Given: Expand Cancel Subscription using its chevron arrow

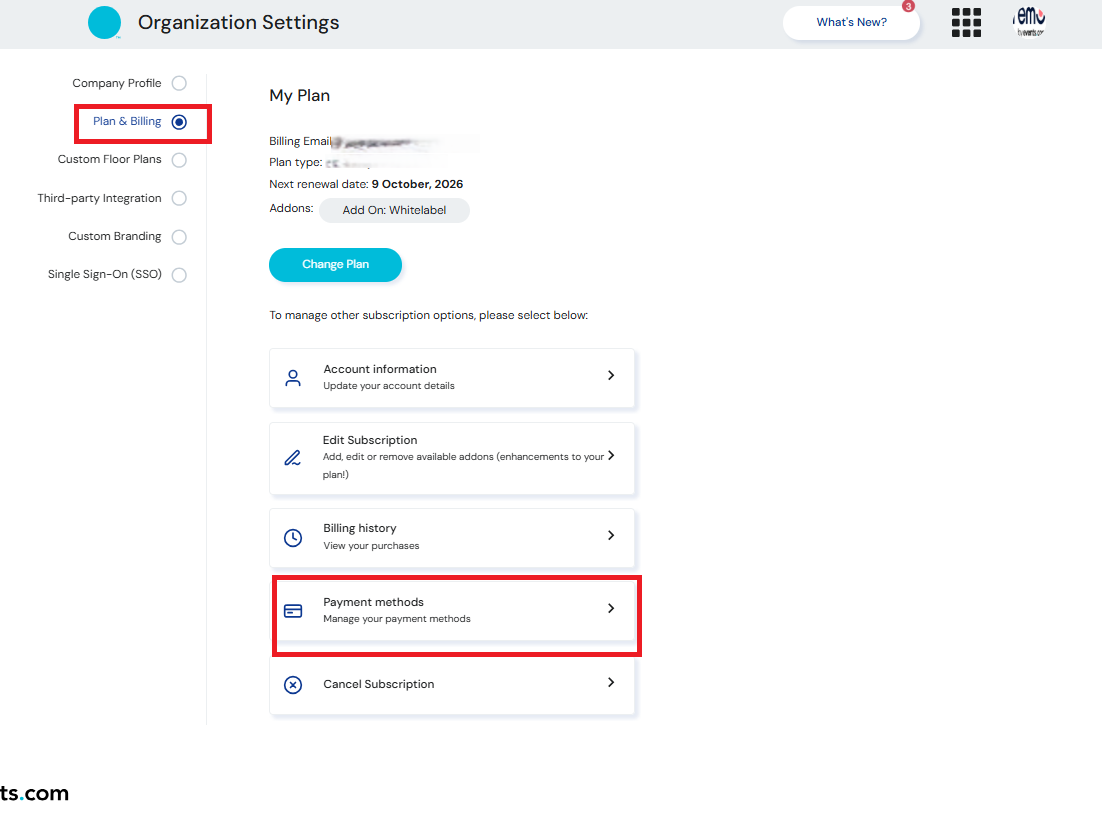Looking at the screenshot, I should tap(611, 683).
